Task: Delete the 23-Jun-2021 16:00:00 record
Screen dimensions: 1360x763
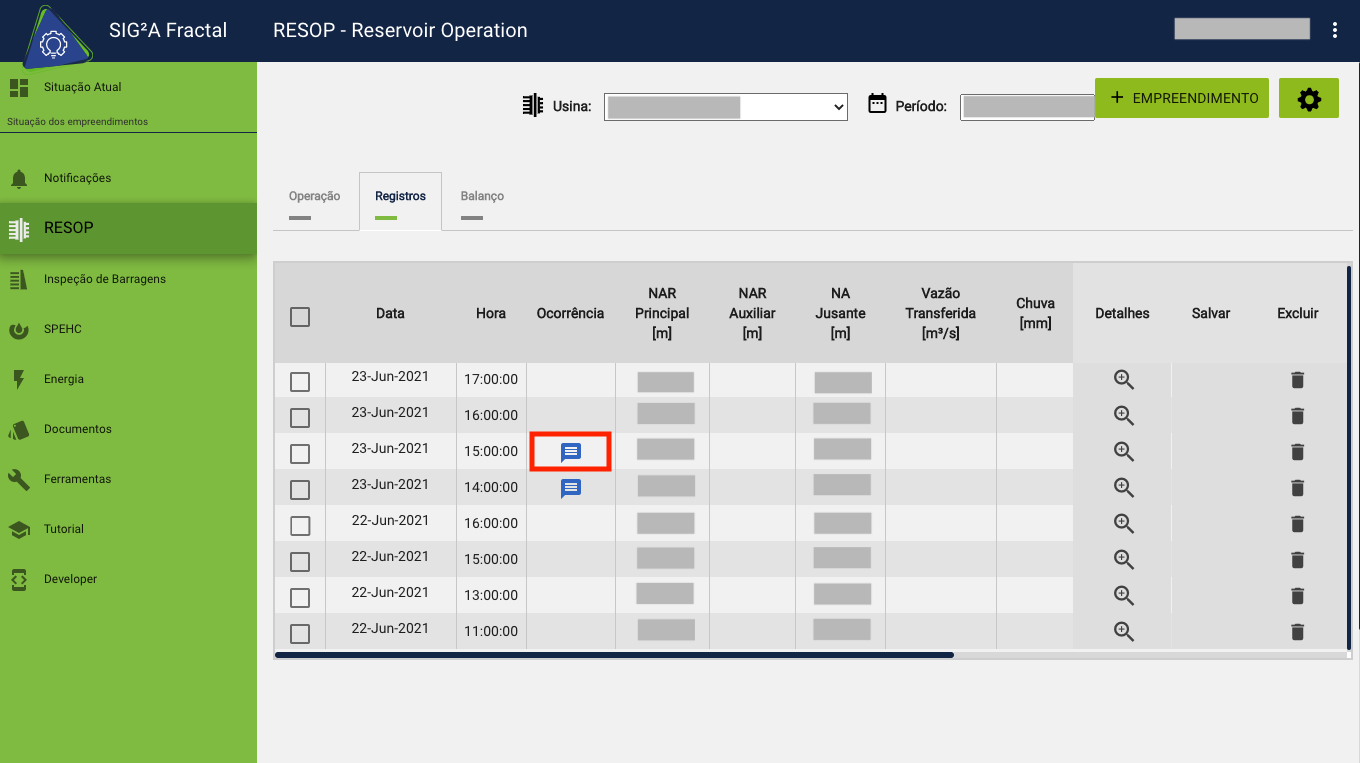Action: click(x=1297, y=416)
